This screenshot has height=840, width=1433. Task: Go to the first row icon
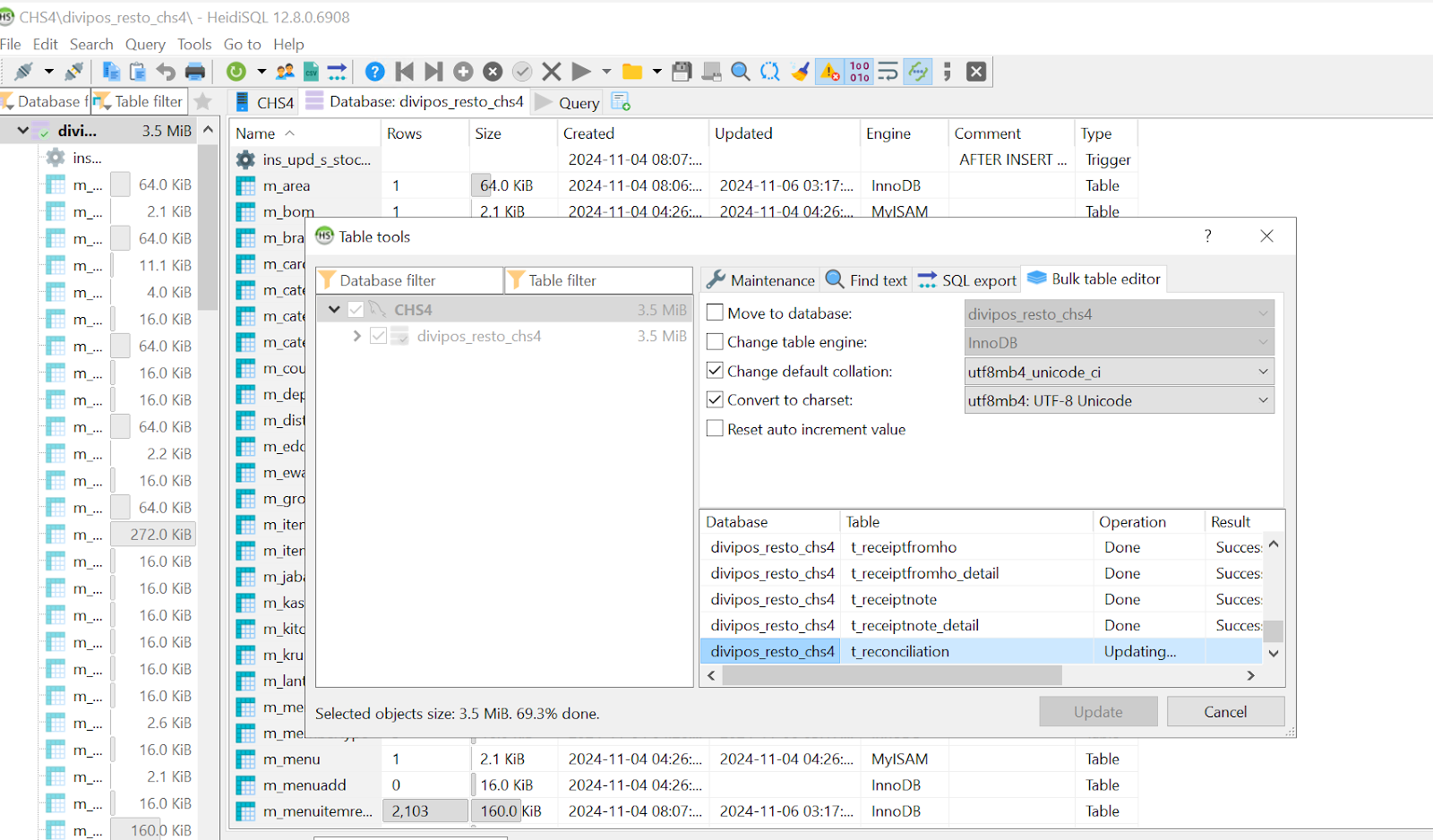point(405,72)
